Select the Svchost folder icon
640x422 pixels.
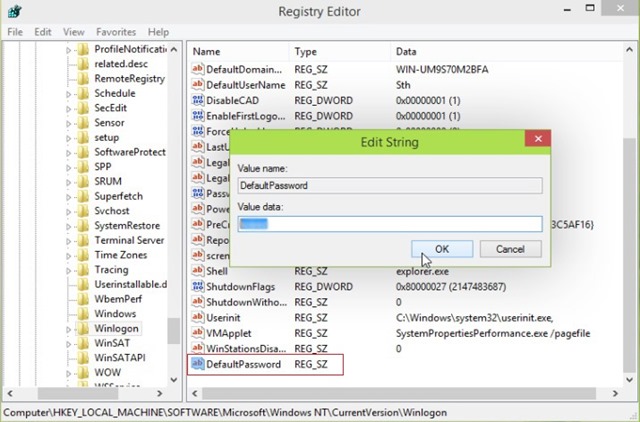click(x=83, y=211)
